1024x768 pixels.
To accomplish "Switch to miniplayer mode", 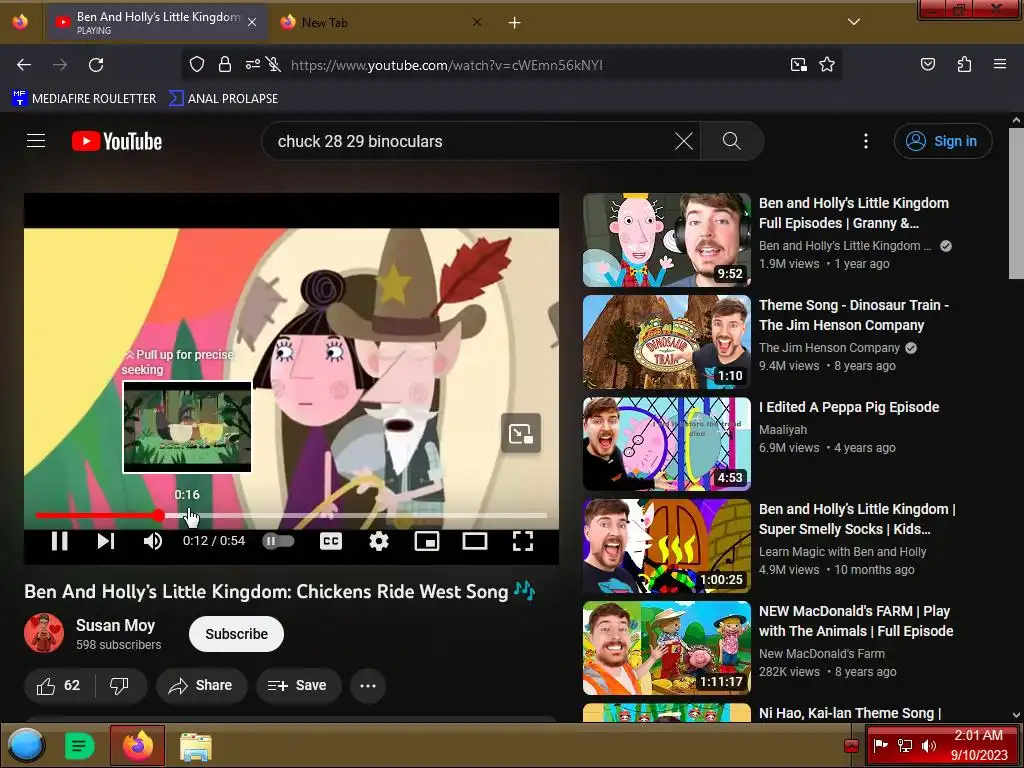I will click(x=427, y=541).
